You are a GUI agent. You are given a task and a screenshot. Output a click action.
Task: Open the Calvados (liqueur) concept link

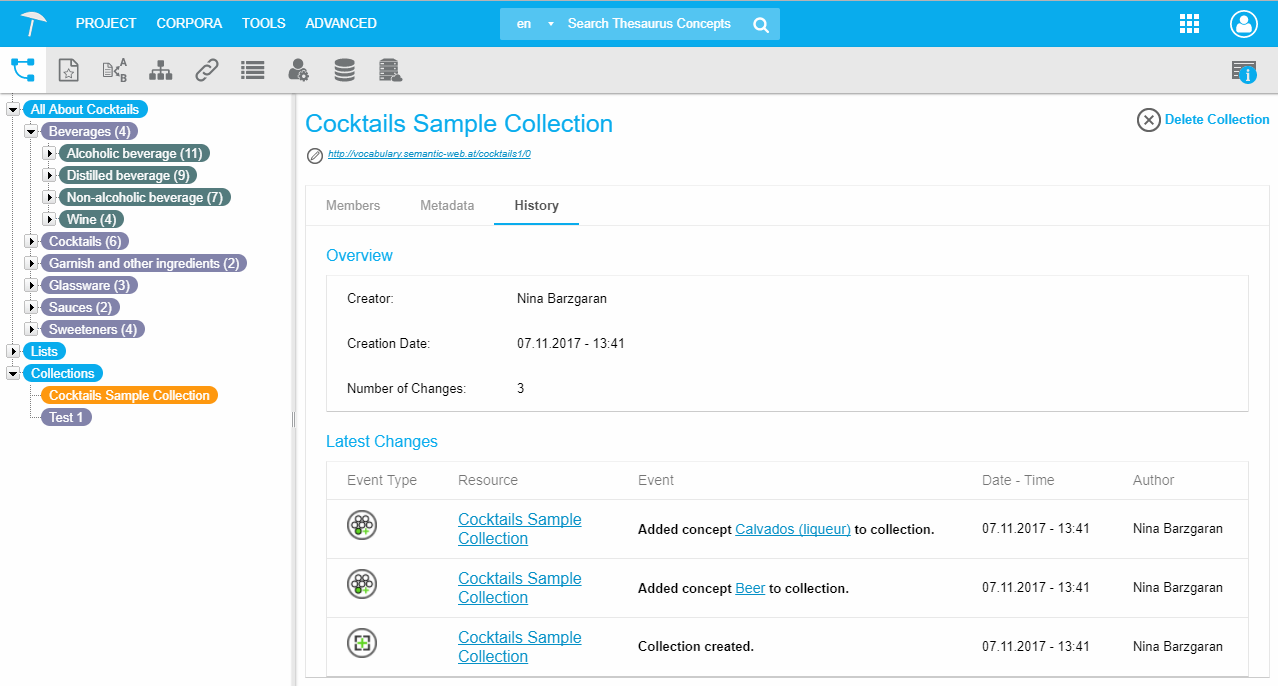pos(792,530)
